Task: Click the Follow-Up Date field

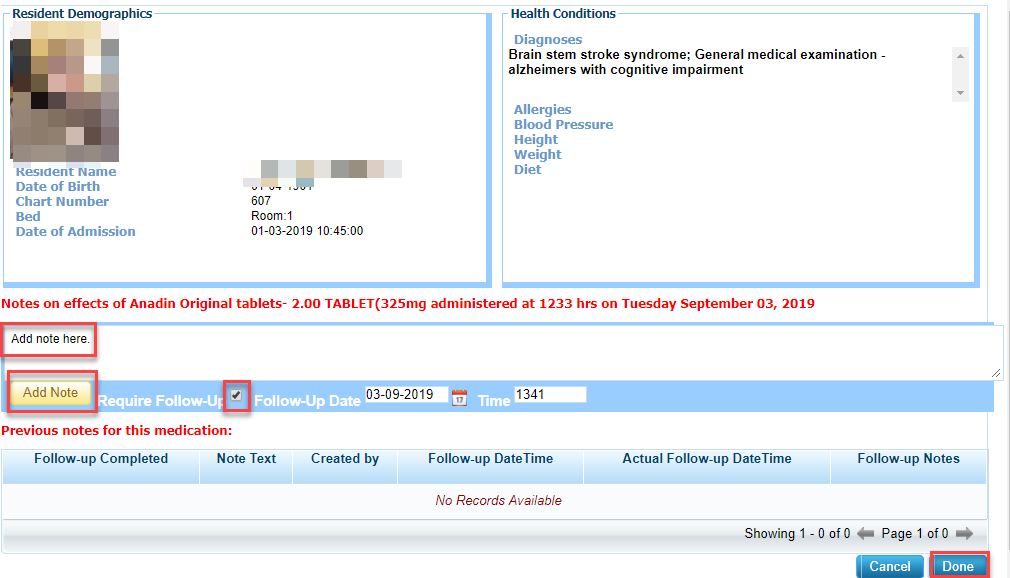Action: coord(405,395)
